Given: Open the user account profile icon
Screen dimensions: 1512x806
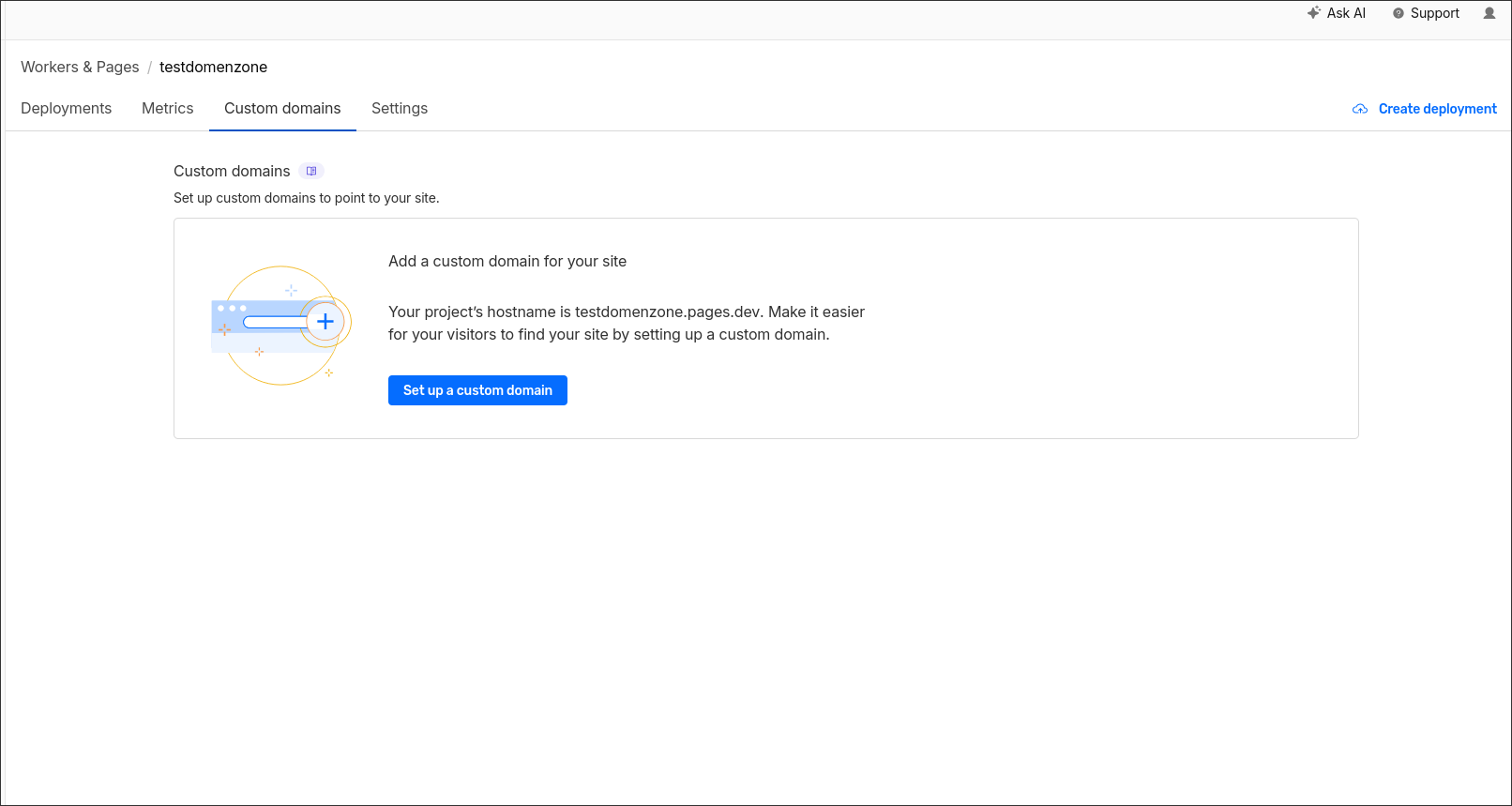Looking at the screenshot, I should click(1489, 13).
